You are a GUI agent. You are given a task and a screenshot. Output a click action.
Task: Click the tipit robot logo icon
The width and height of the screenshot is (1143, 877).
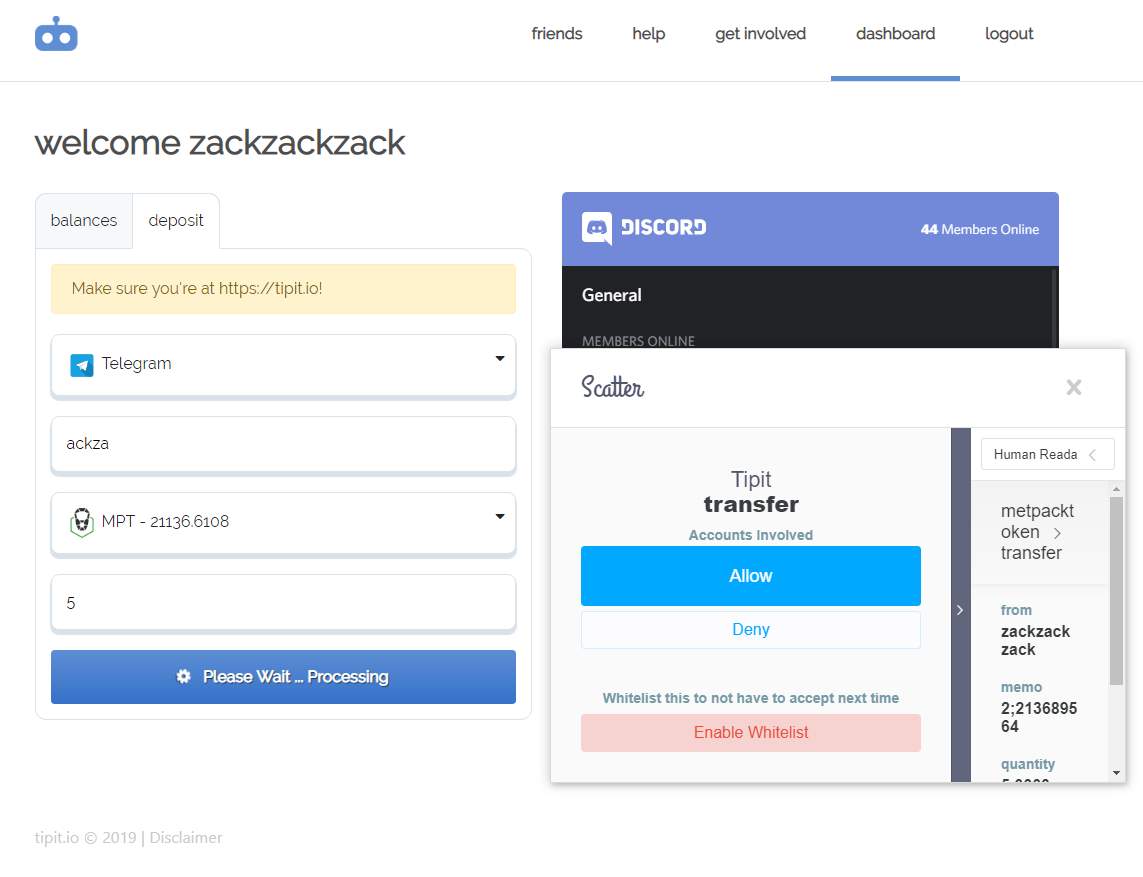pos(56,34)
